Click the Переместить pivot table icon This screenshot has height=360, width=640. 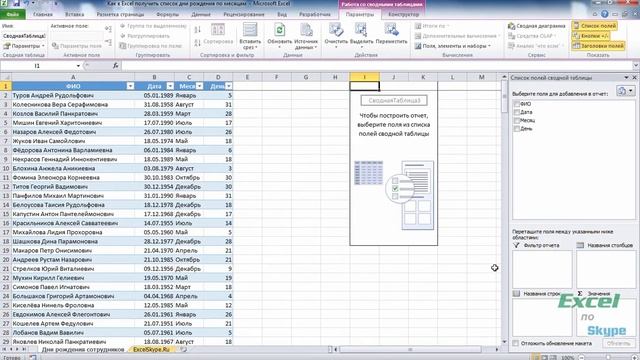coord(391,31)
